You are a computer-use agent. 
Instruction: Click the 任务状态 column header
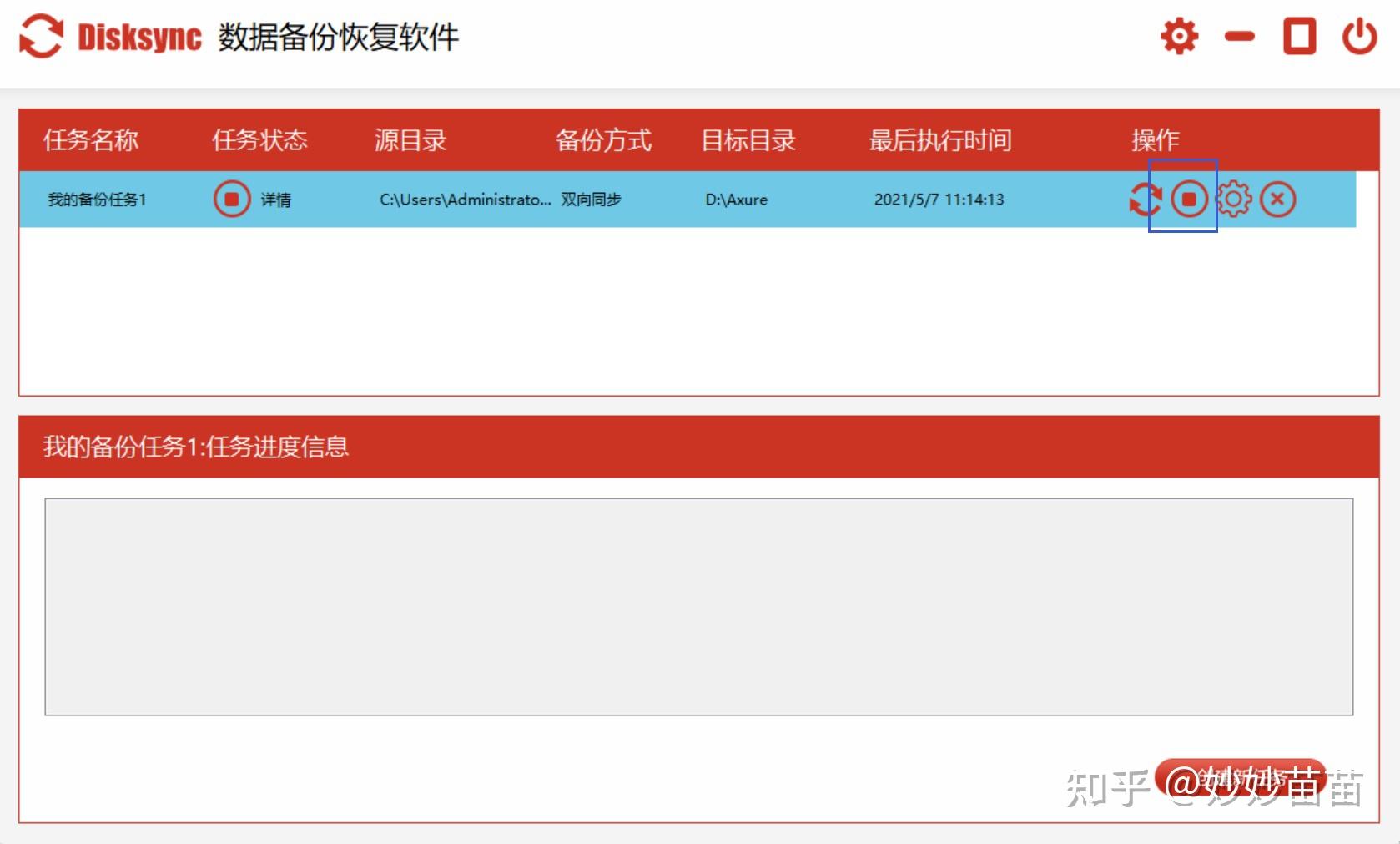click(259, 139)
